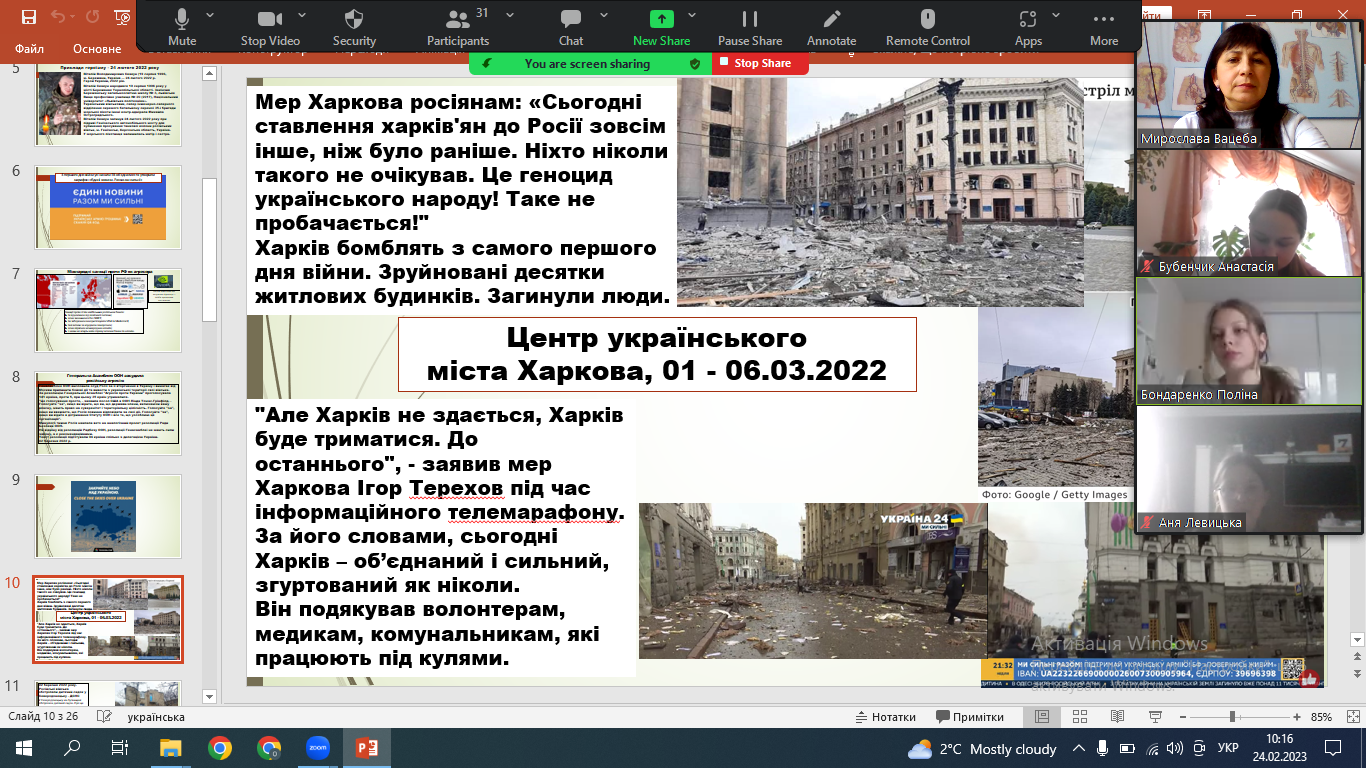The image size is (1366, 768).
Task: Open Reading view from the status bar
Action: point(1117,717)
